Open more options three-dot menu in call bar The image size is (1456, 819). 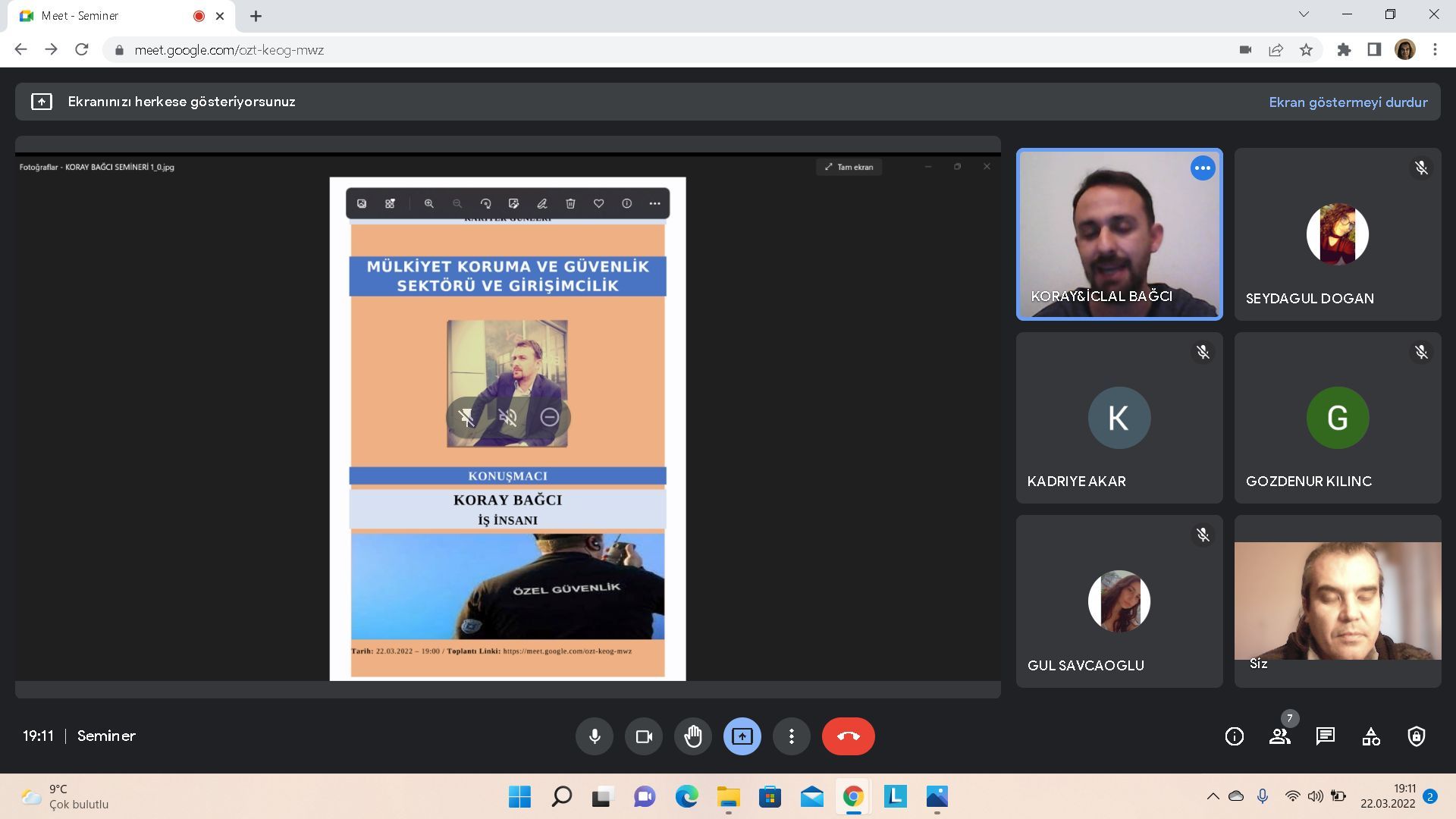click(x=791, y=736)
